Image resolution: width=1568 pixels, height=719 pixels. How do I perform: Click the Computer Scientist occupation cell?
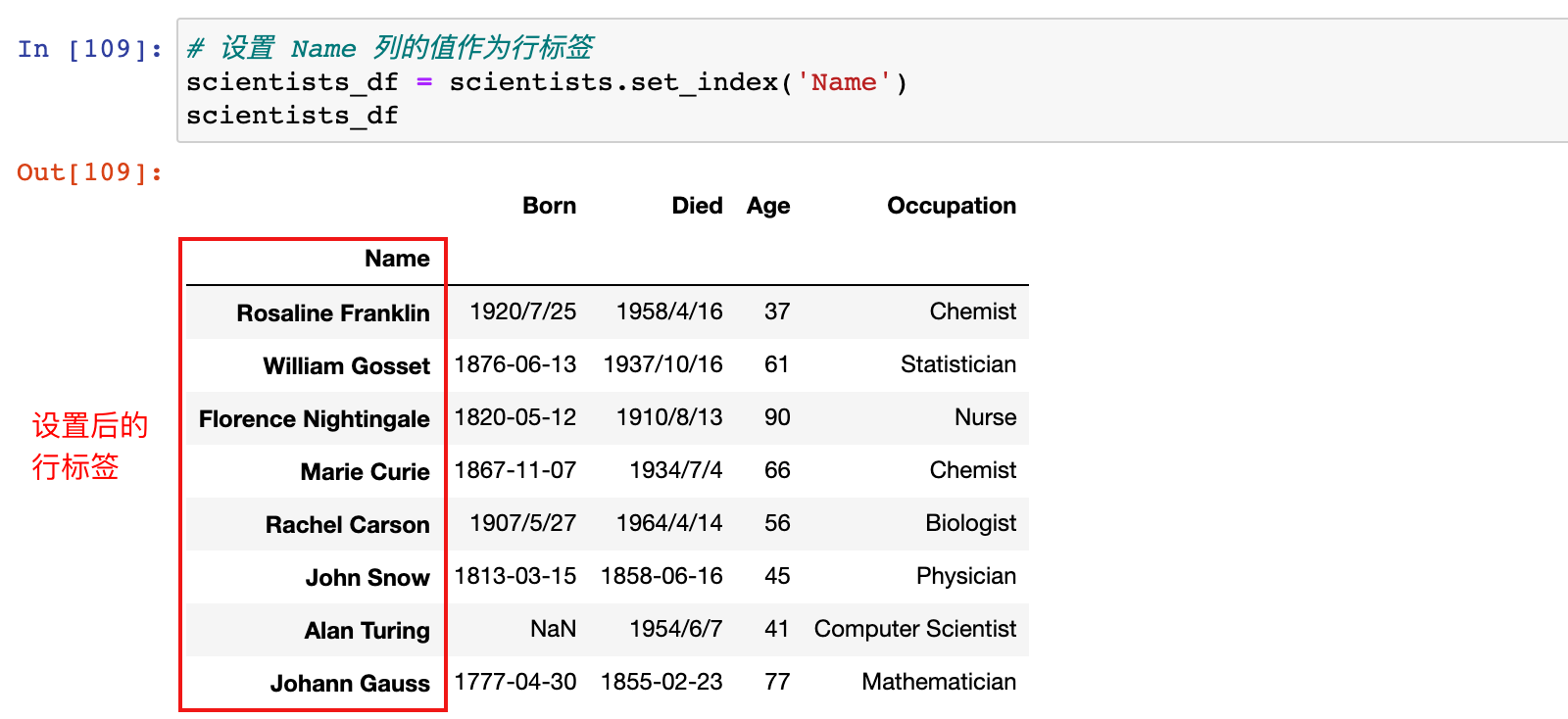[x=914, y=629]
